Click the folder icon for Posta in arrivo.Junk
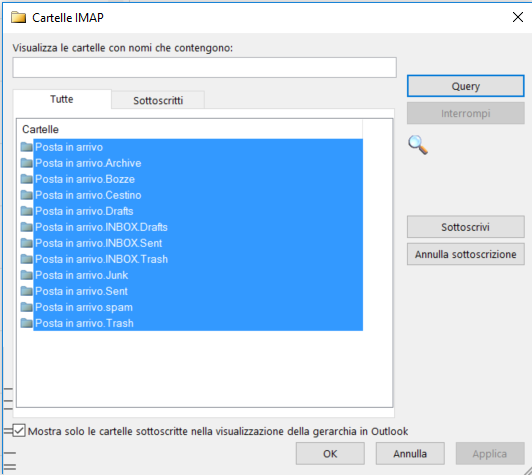The image size is (532, 475). [x=26, y=275]
